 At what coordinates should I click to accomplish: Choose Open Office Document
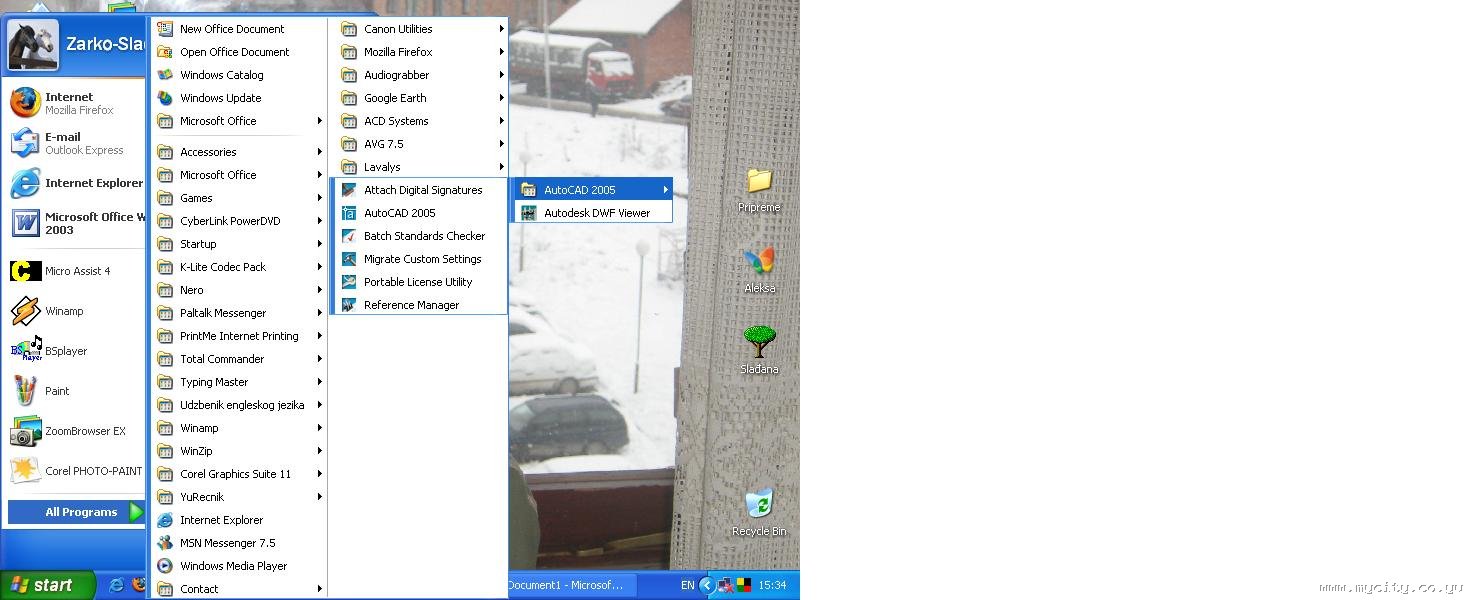240,52
